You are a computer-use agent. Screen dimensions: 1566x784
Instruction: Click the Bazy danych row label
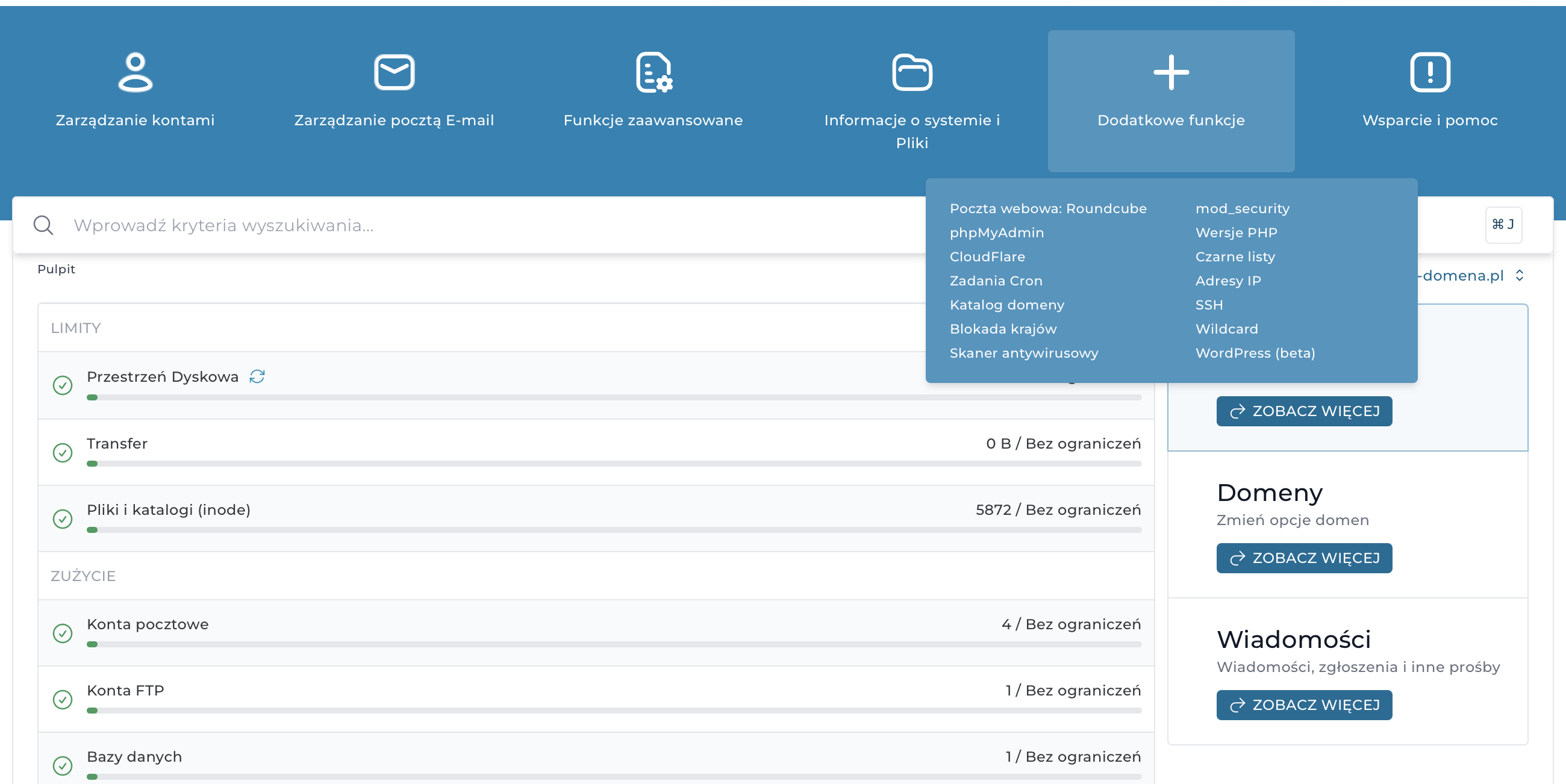[x=134, y=756]
